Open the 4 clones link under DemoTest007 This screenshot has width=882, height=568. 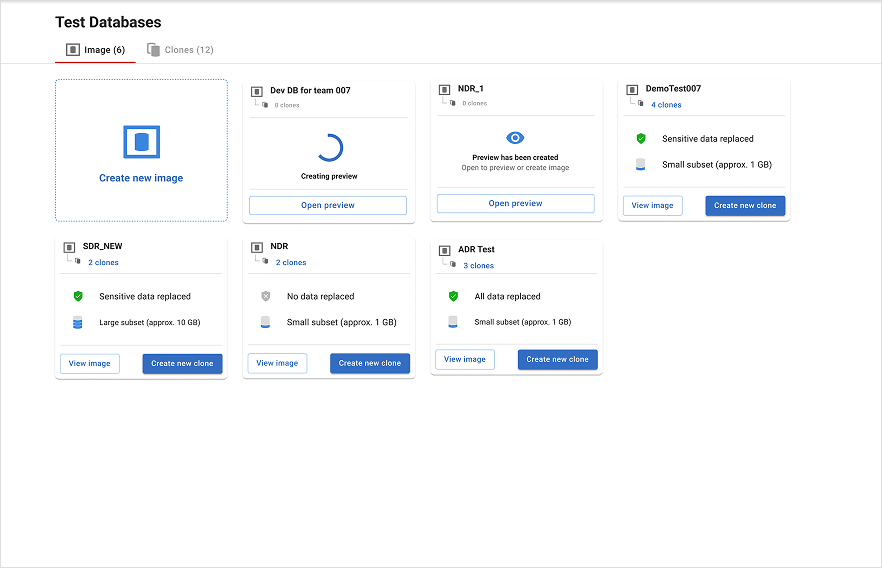[x=666, y=105]
